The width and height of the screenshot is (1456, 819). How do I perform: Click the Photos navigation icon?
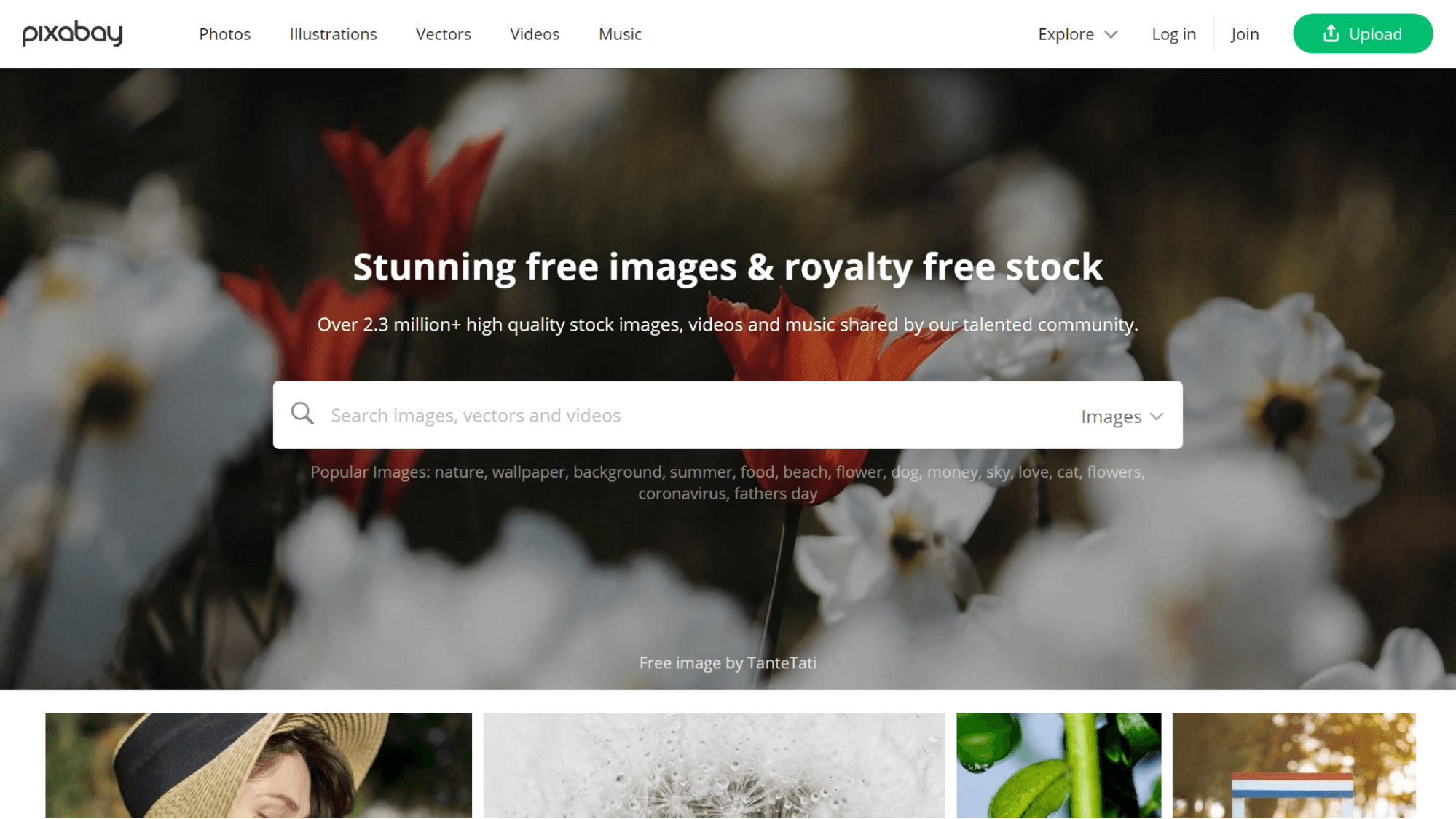[x=224, y=33]
